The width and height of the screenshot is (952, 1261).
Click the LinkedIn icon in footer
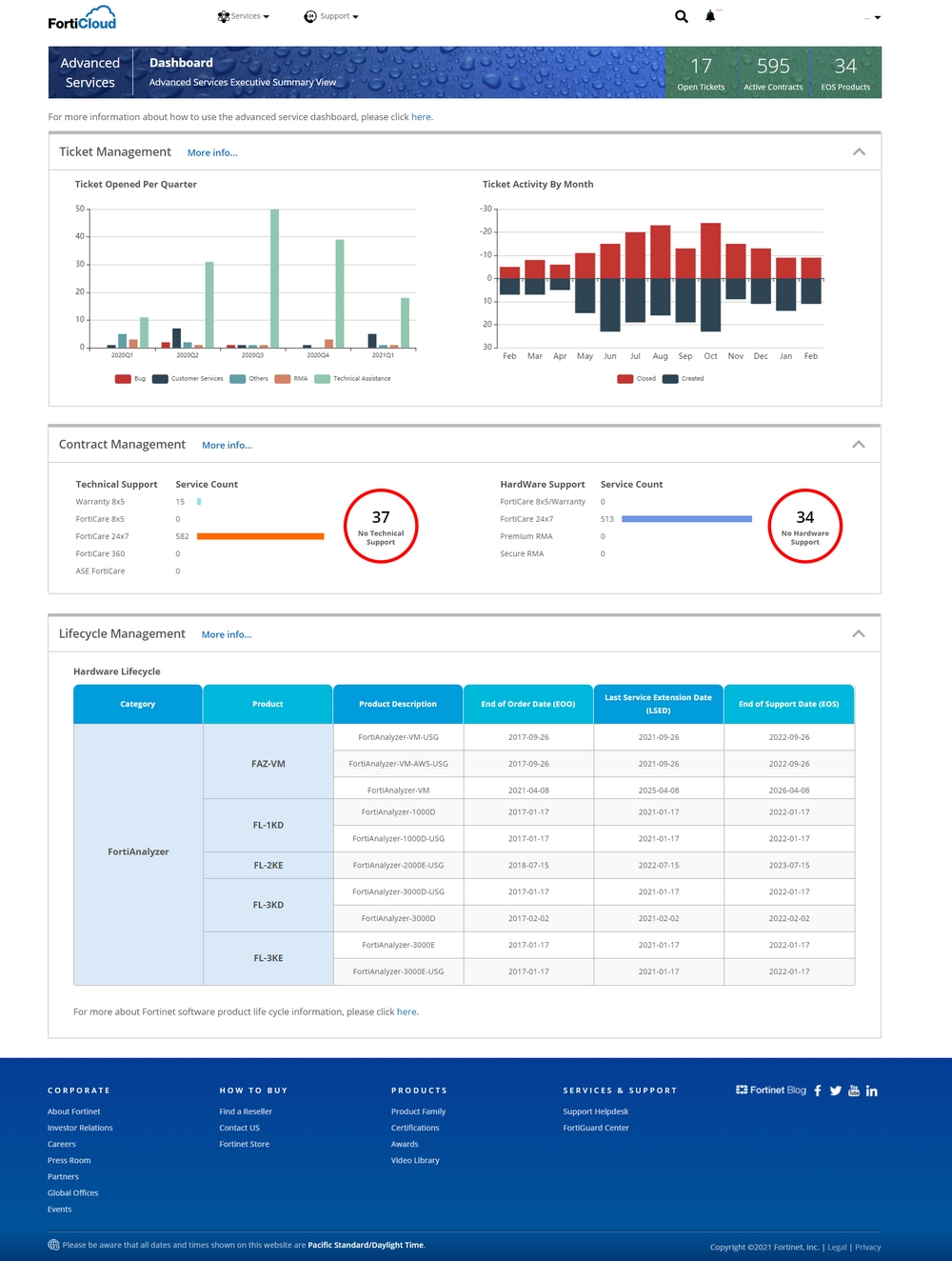pos(872,1091)
